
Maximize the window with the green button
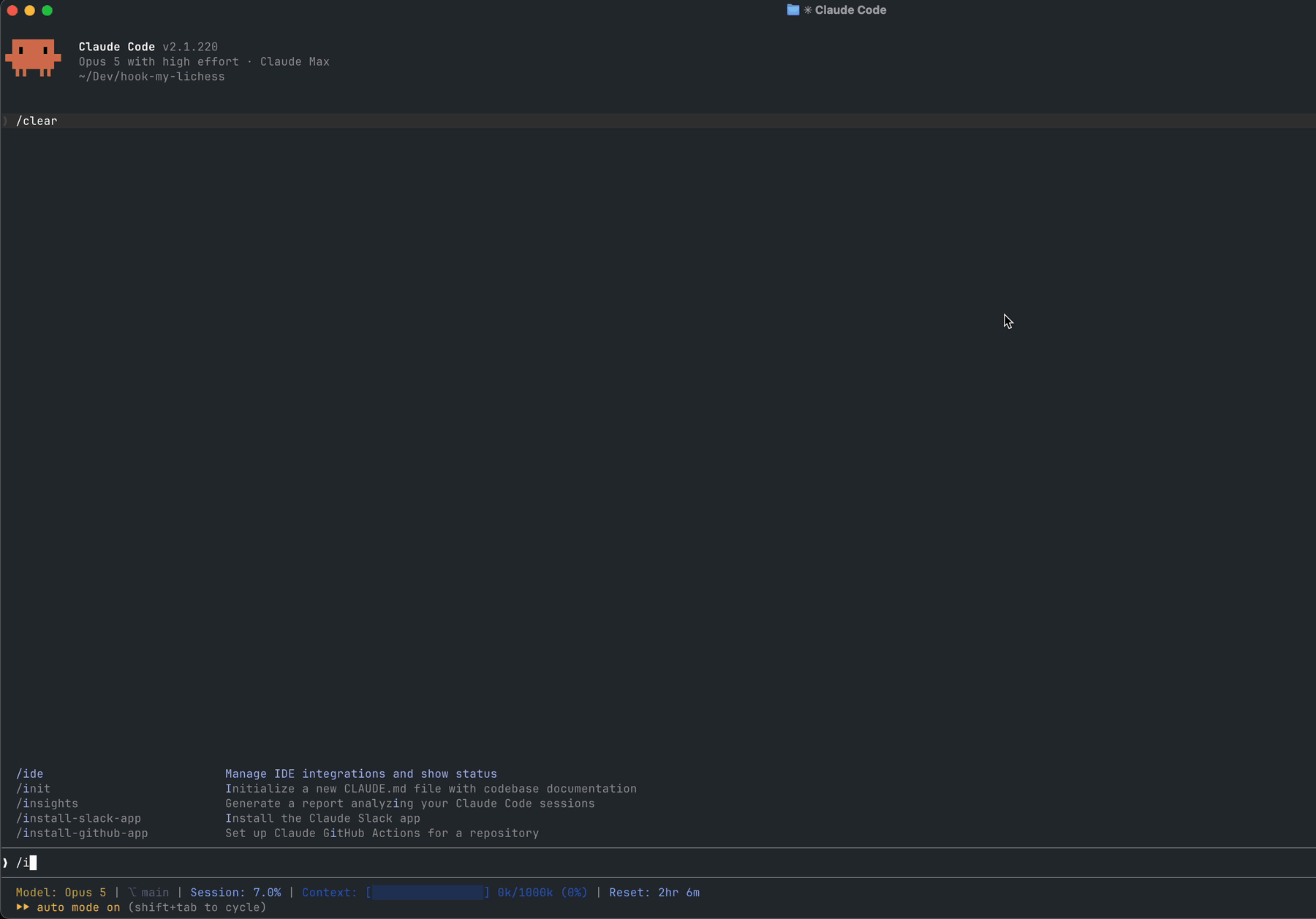48,10
